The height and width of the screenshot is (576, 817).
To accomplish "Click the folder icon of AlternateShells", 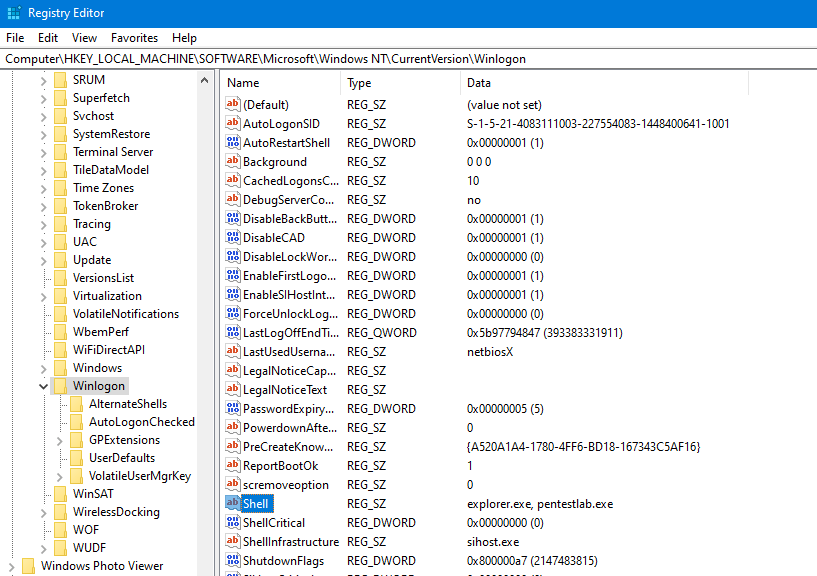I will pyautogui.click(x=77, y=404).
